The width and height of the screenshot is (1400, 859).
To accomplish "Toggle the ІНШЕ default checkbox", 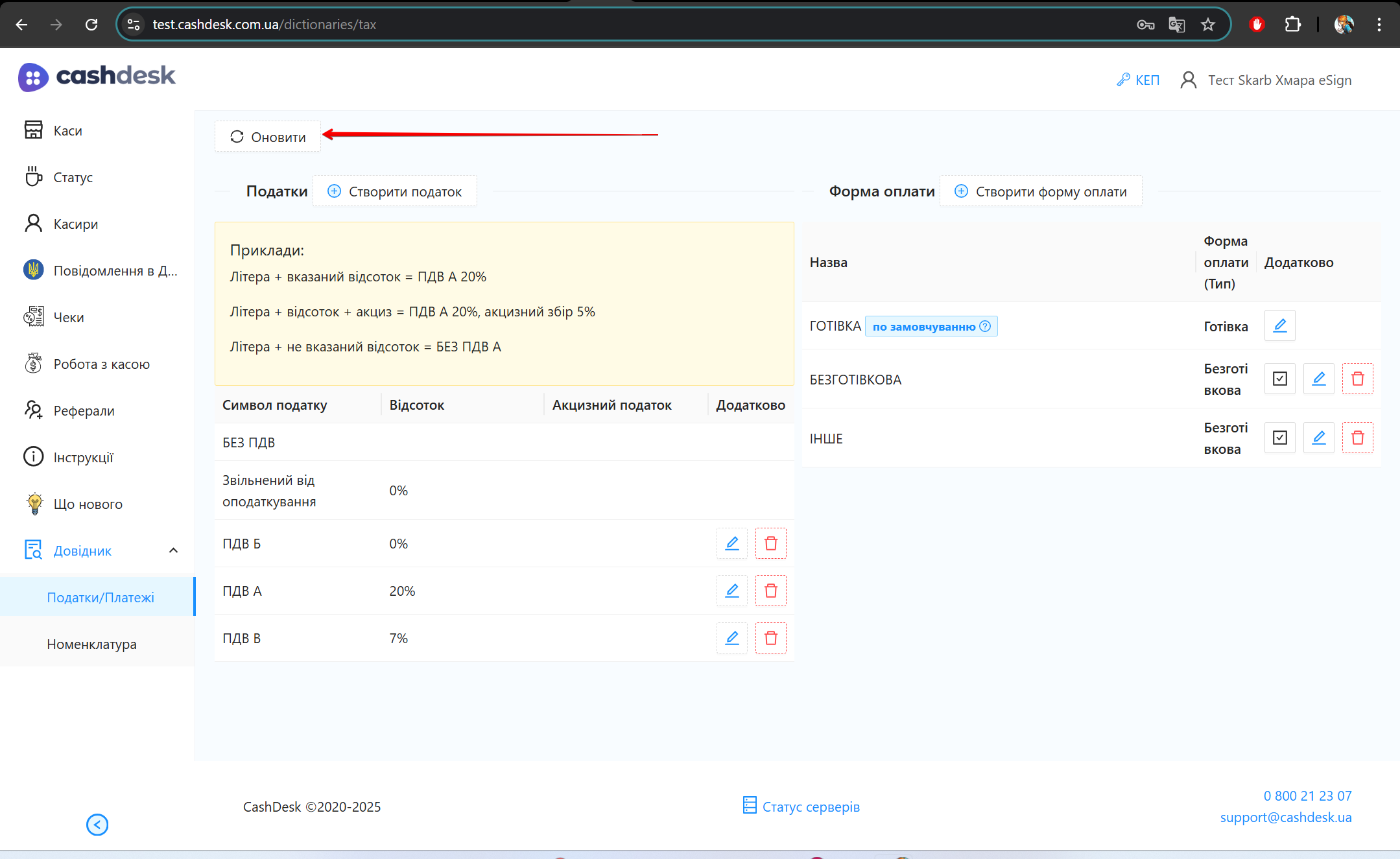I will [x=1279, y=438].
